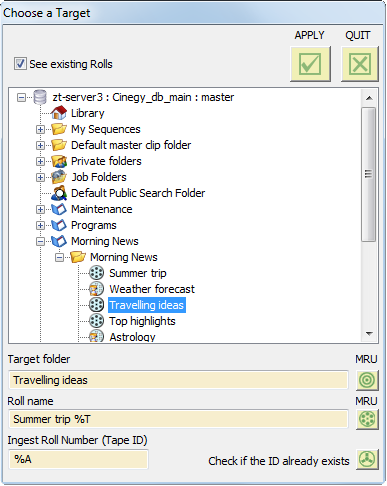Expand the Job Folders node
387x486 pixels.
[x=40, y=177]
